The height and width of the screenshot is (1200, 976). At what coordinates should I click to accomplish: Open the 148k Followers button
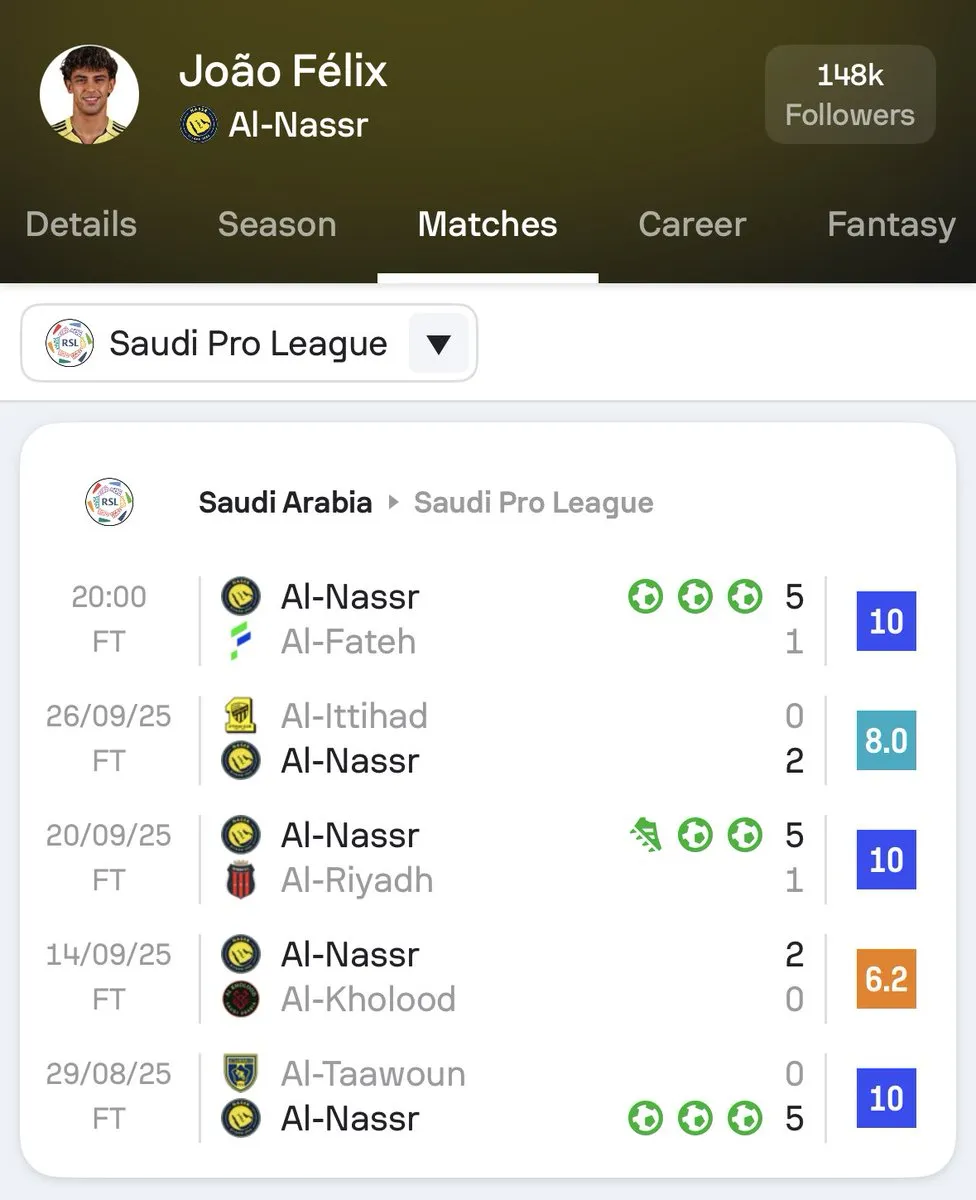(850, 95)
